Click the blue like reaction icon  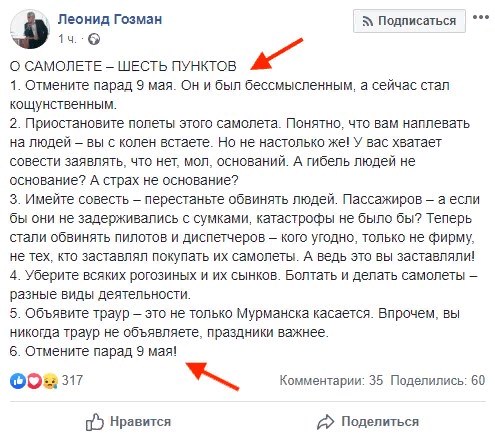pos(18,381)
